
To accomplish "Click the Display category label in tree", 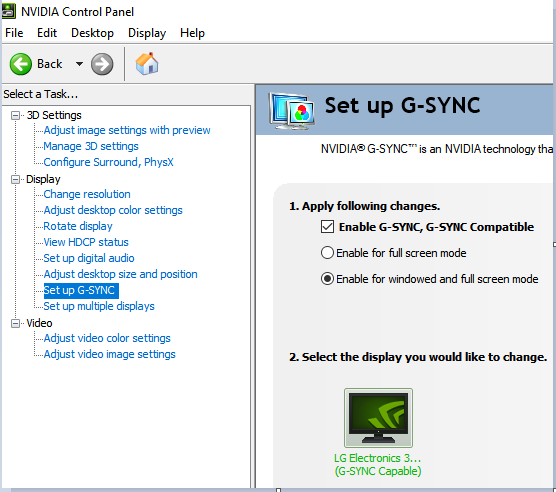I will pyautogui.click(x=43, y=179).
